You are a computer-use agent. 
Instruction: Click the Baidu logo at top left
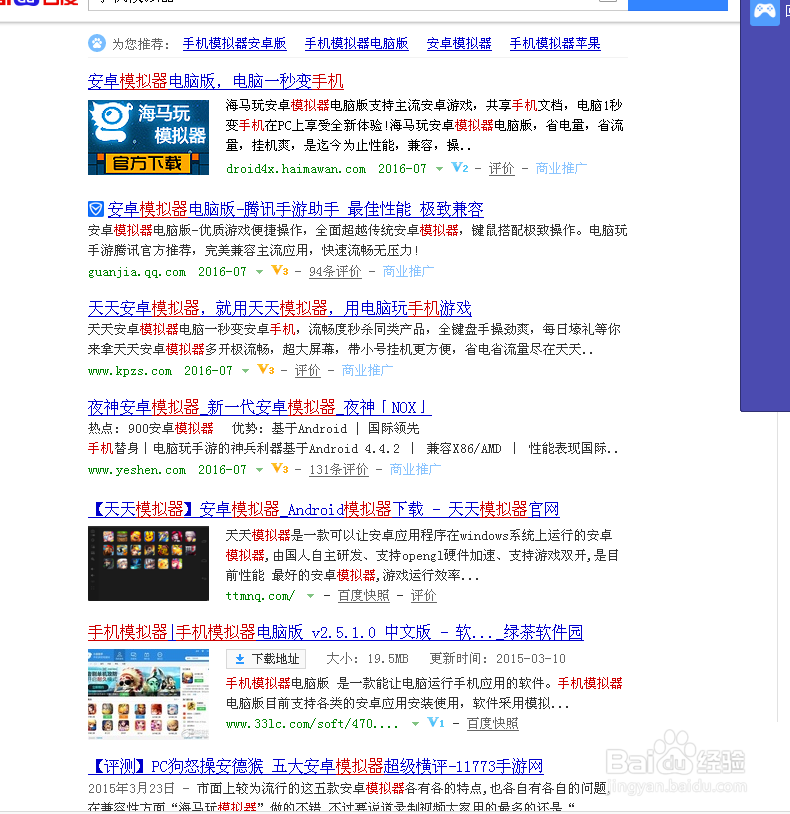point(39,3)
